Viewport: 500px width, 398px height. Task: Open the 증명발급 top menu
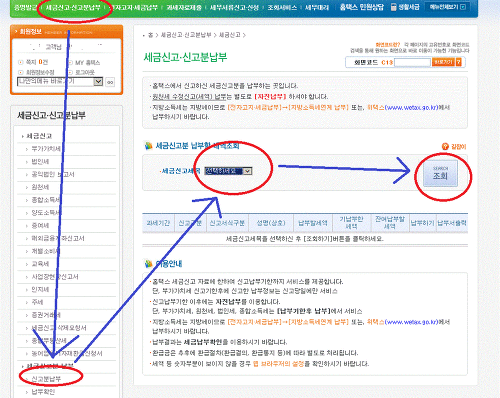[25, 7]
